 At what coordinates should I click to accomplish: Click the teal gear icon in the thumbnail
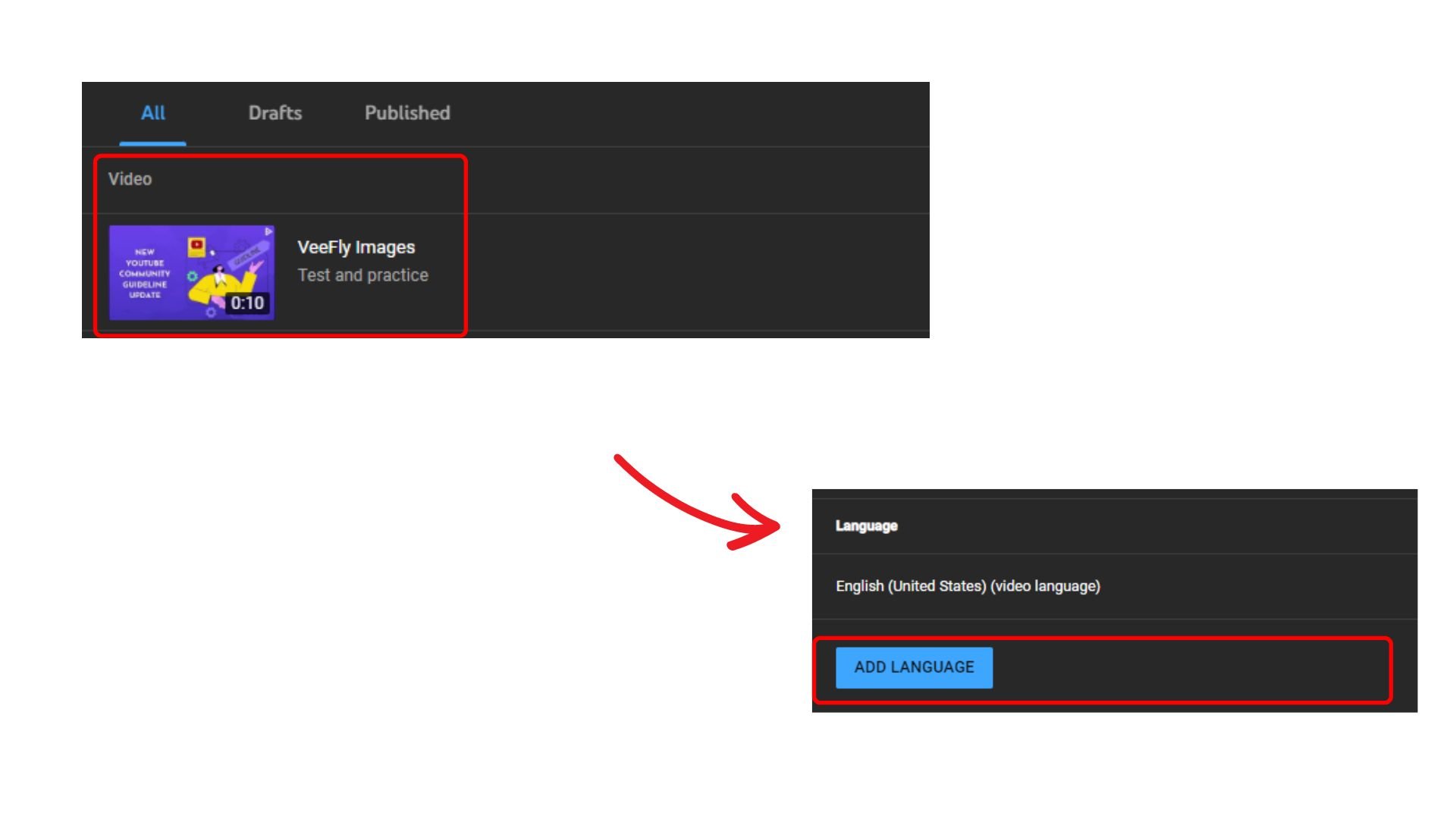coord(192,276)
